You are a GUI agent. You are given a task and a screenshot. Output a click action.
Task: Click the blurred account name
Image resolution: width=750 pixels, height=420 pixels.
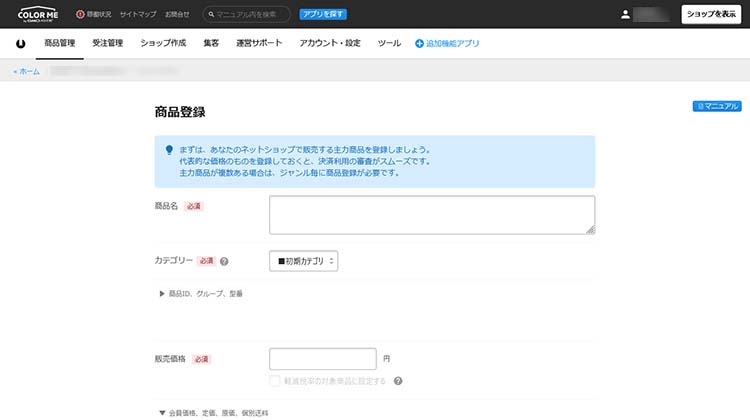[x=651, y=14]
